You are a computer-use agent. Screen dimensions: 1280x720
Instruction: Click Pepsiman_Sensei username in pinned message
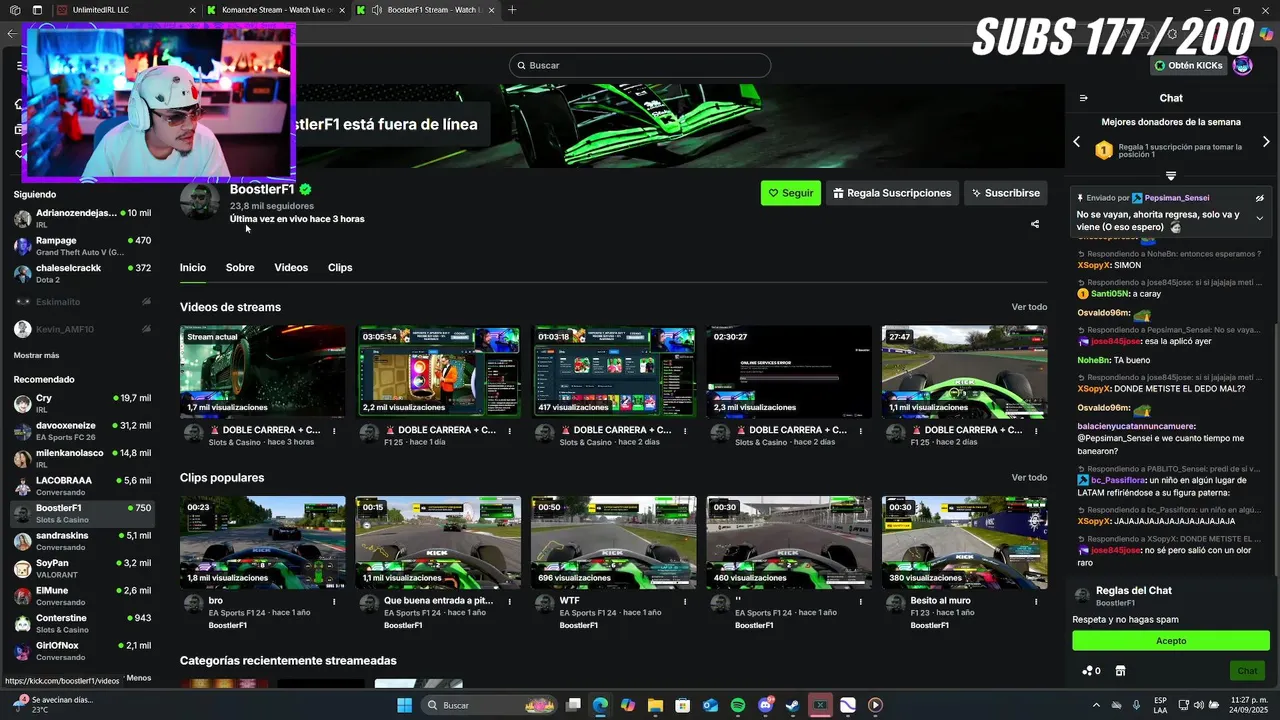(x=1177, y=198)
